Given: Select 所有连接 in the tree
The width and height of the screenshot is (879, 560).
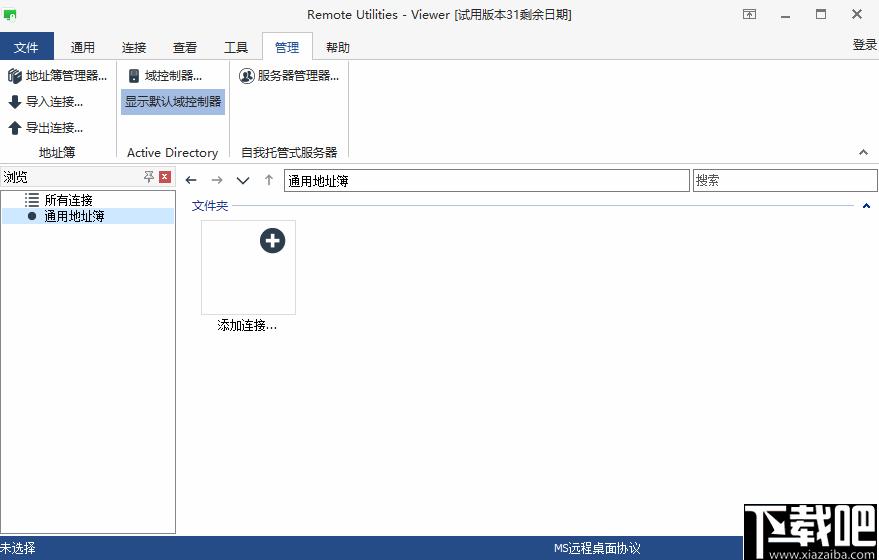Looking at the screenshot, I should pos(68,200).
